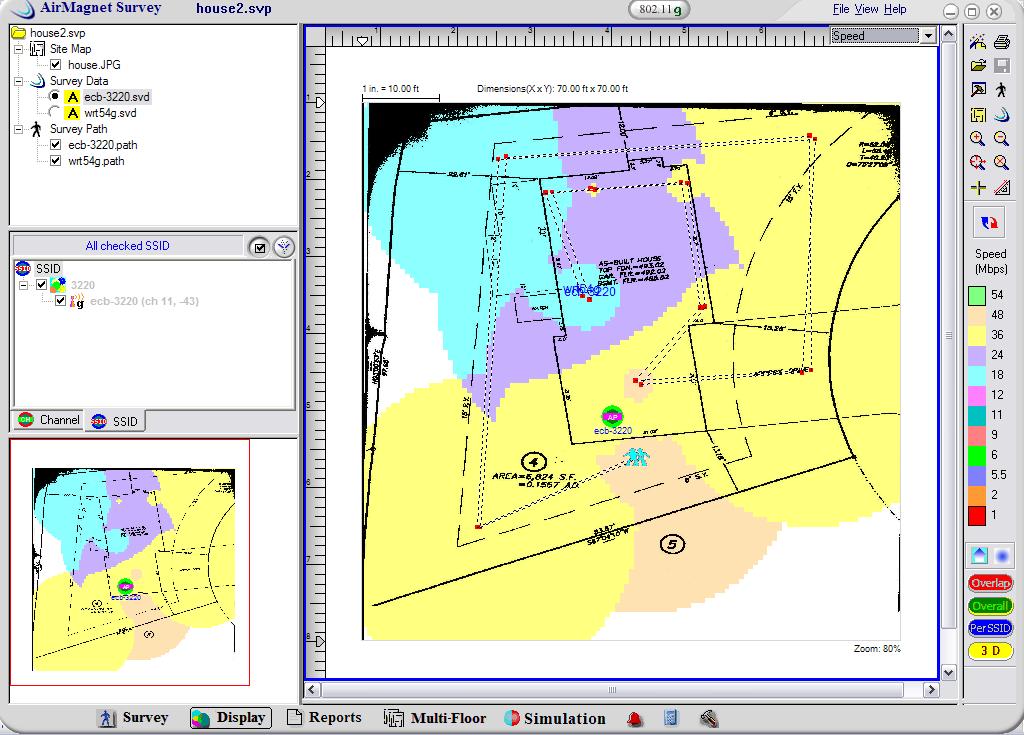Zoom out of the map
Screen dimensions: 1024x735
coord(1002,139)
